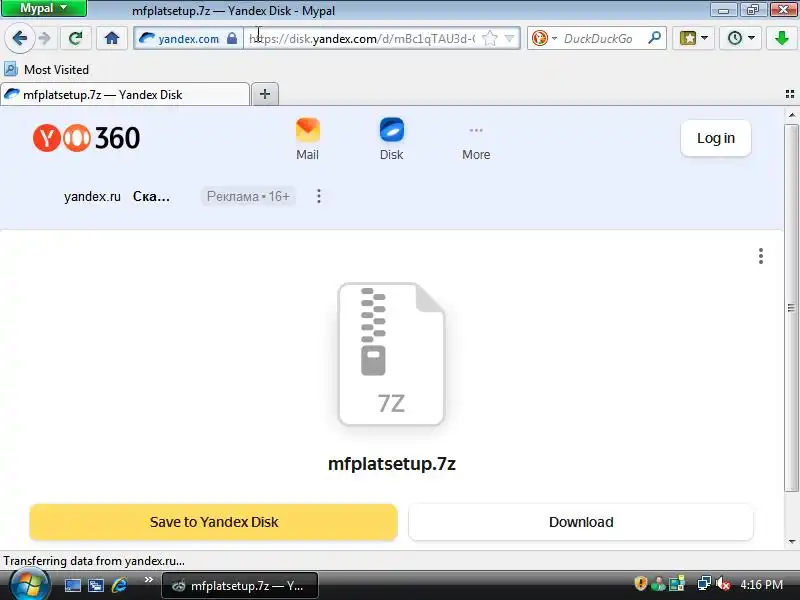Click Show Desktop quick launch icon
Screen dimensions: 800x600
(72, 585)
